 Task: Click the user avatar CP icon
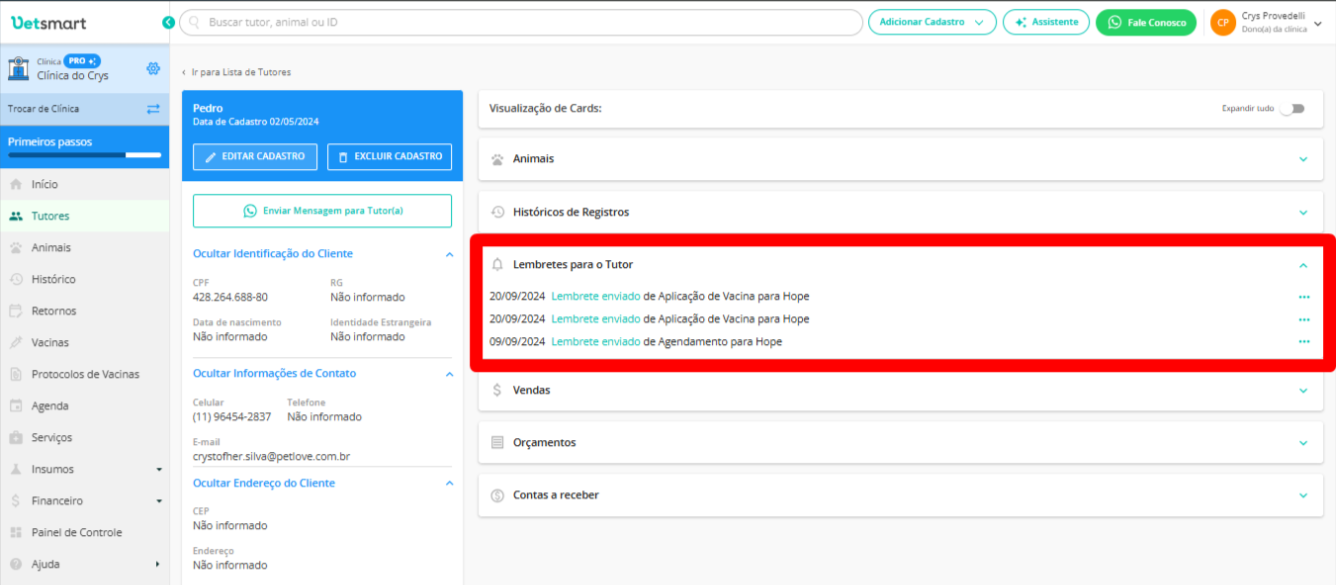click(1222, 22)
